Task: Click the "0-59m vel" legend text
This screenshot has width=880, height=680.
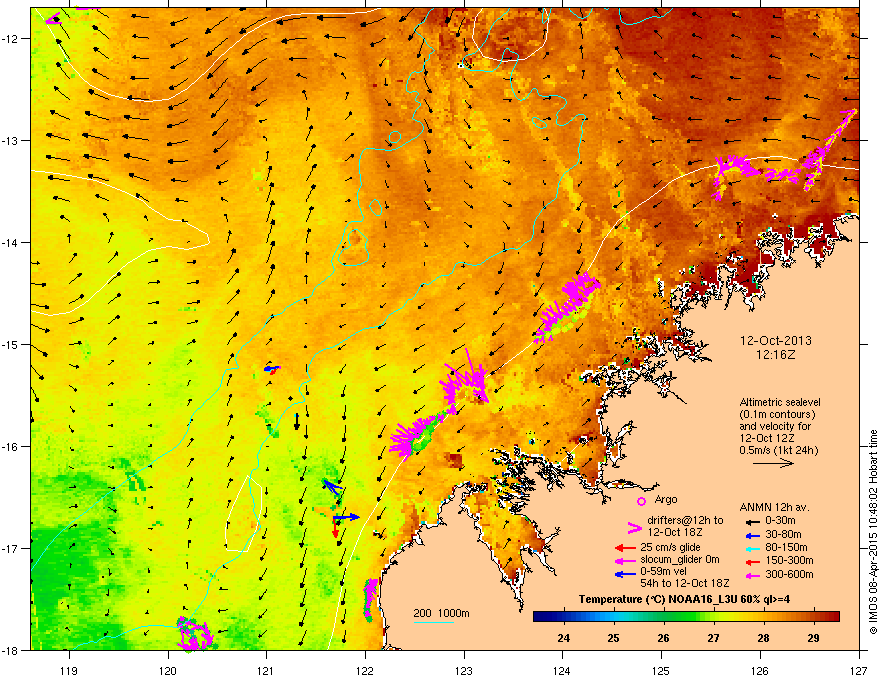Action: pos(663,571)
